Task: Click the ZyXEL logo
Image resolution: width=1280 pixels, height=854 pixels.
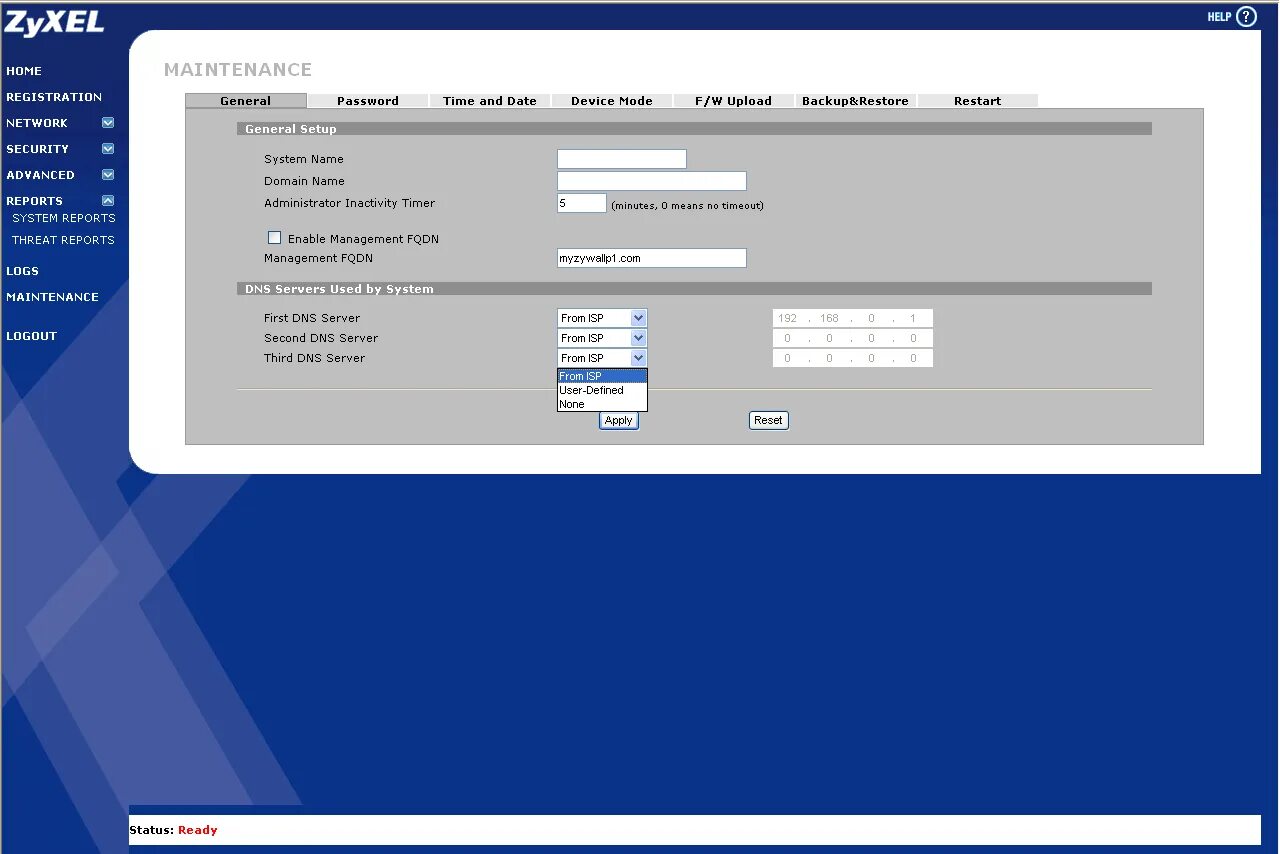Action: coord(54,24)
